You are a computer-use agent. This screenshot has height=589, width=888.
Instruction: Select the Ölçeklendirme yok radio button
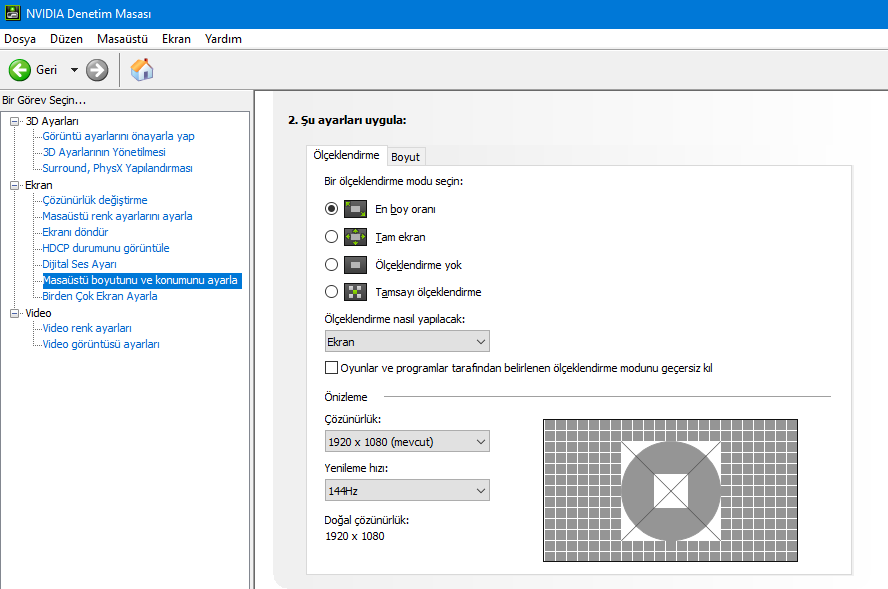331,264
